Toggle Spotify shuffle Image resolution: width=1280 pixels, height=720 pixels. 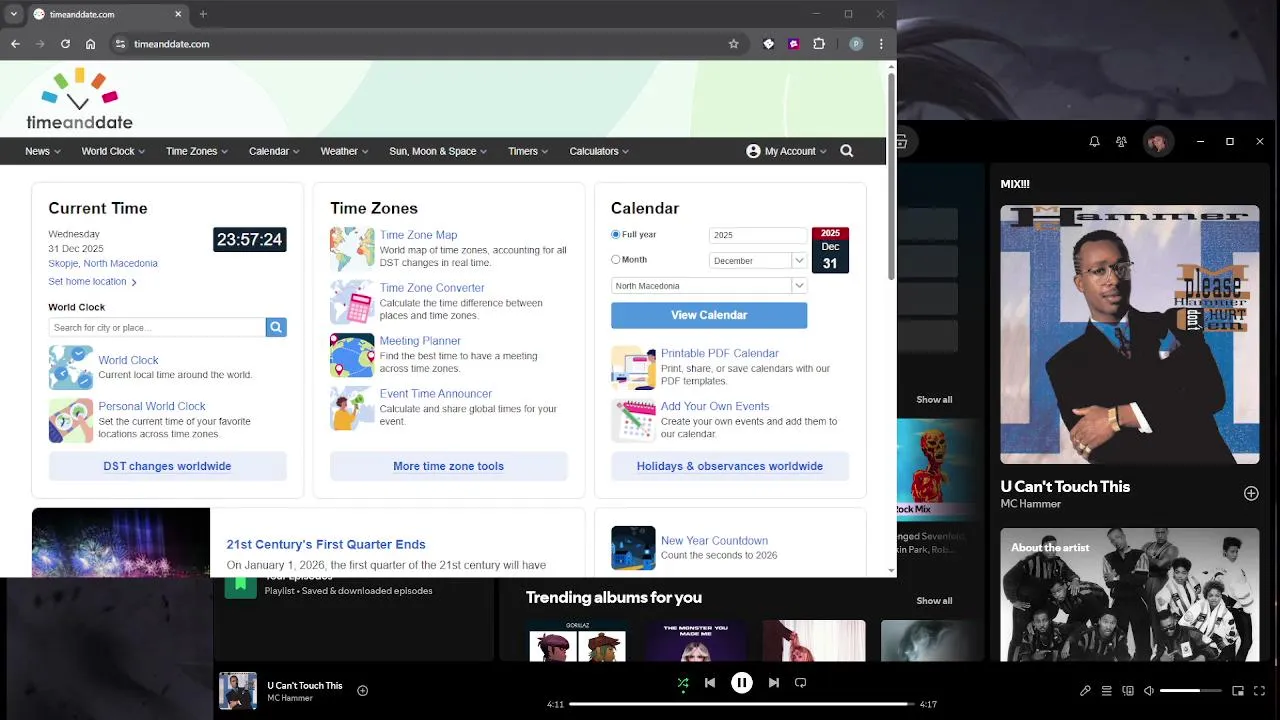[683, 683]
